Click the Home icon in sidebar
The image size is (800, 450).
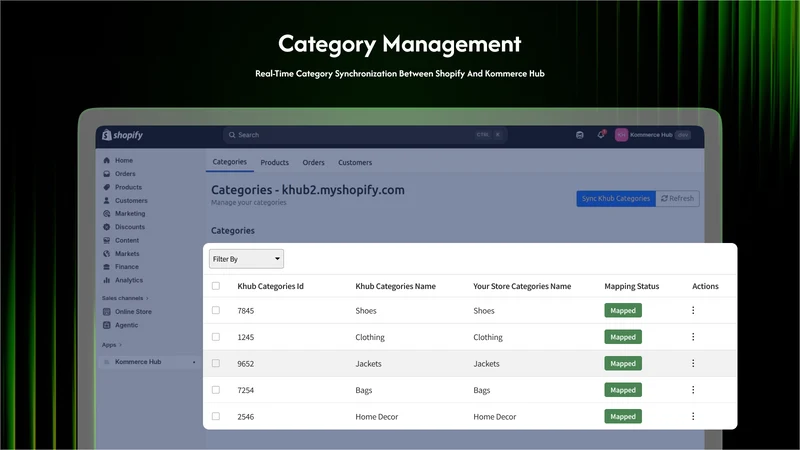pos(107,160)
